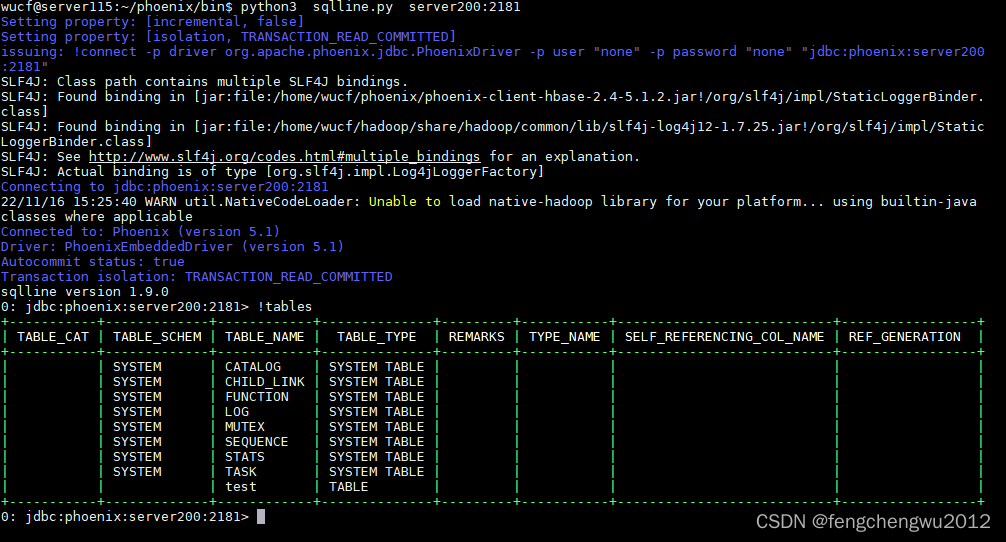Click the TYPE_NAME column header
Viewport: 1006px width, 542px height.
[565, 337]
